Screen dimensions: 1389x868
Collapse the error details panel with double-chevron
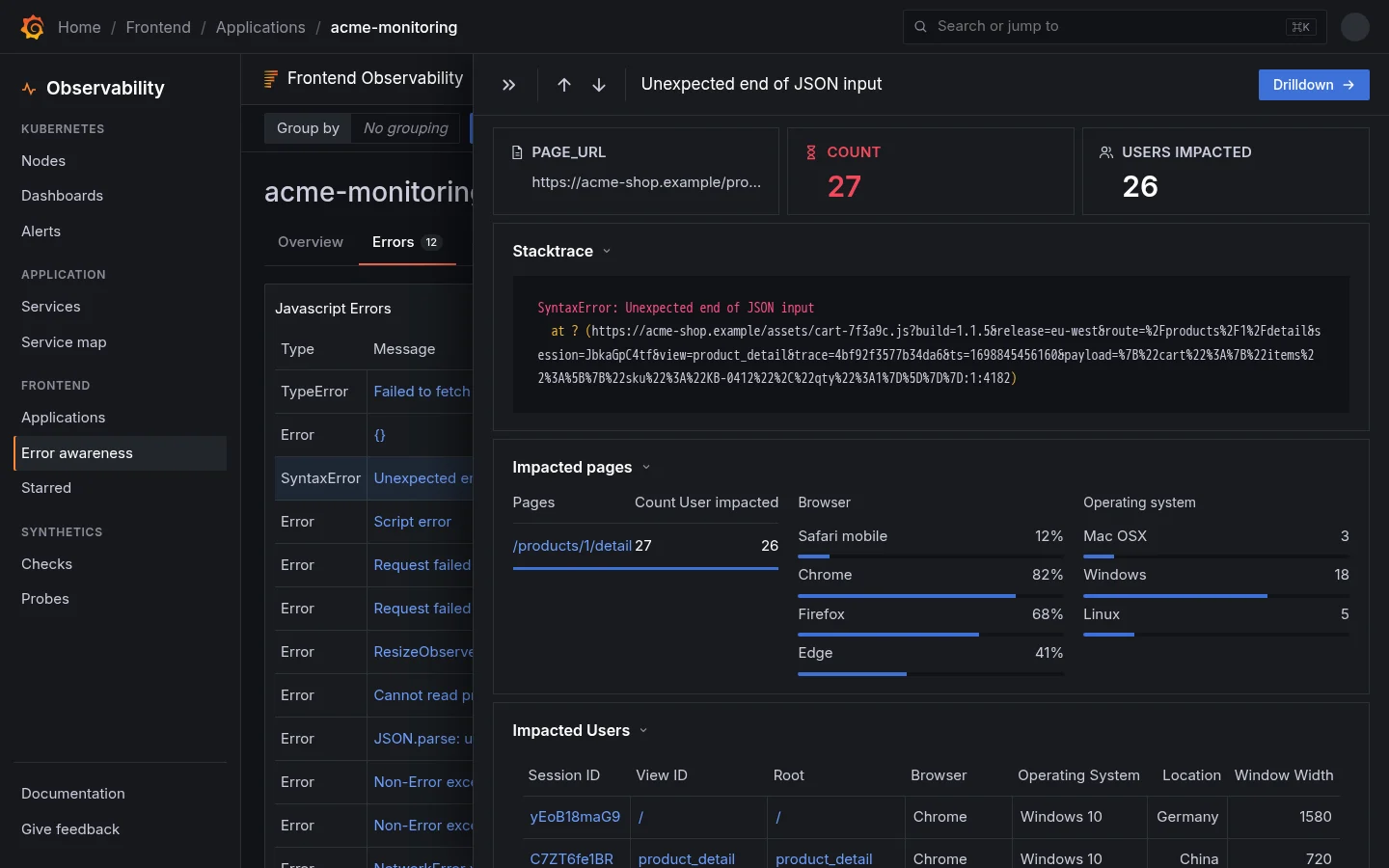pos(509,85)
